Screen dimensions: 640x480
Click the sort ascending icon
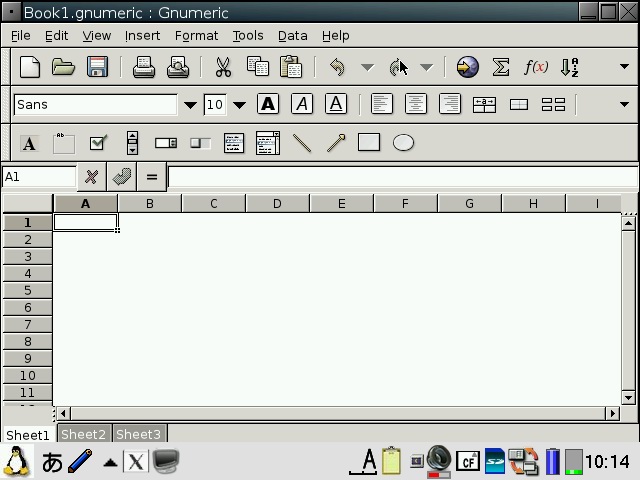pos(569,67)
